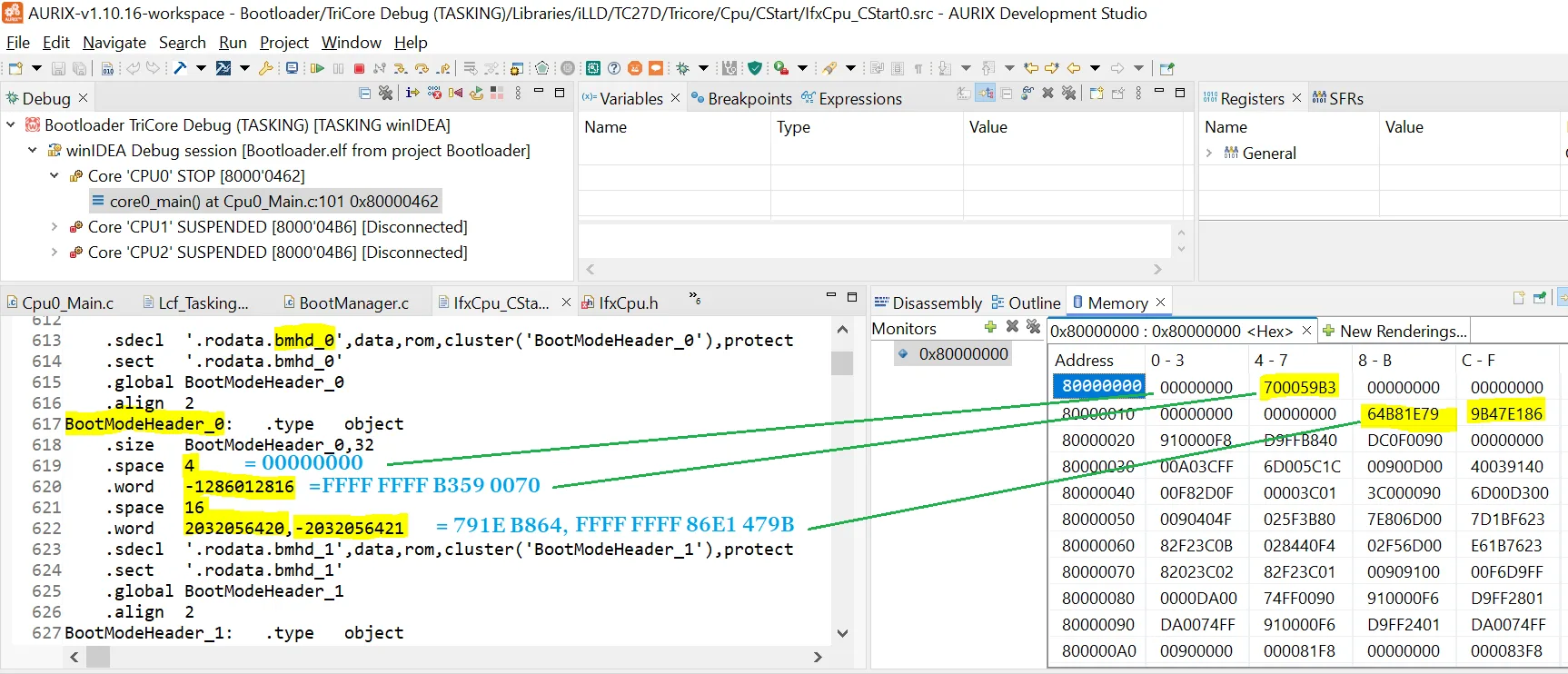Viewport: 1568px width, 674px height.
Task: Click the New Renderings... tab
Action: (1394, 332)
